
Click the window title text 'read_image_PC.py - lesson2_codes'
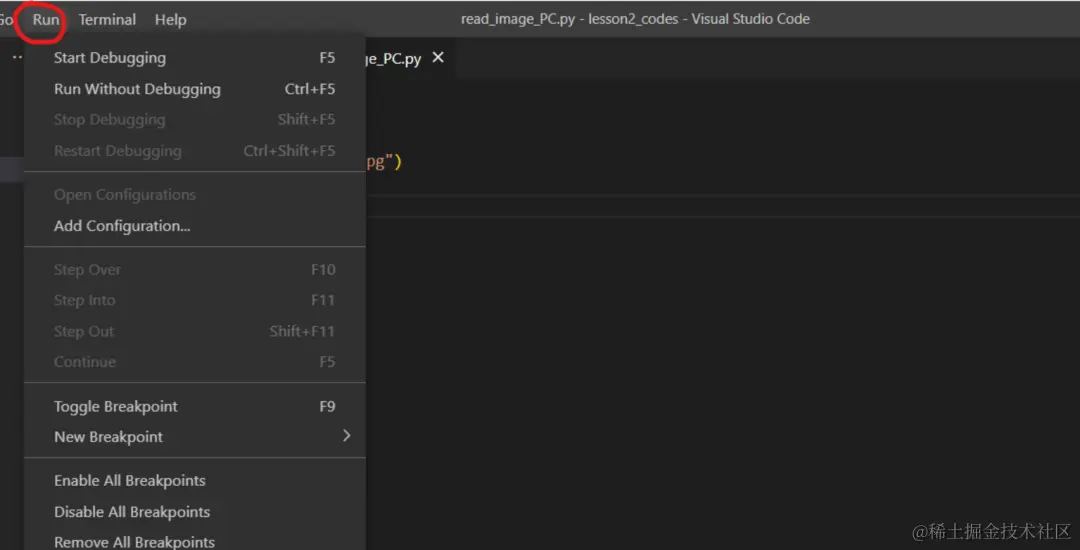pos(571,19)
